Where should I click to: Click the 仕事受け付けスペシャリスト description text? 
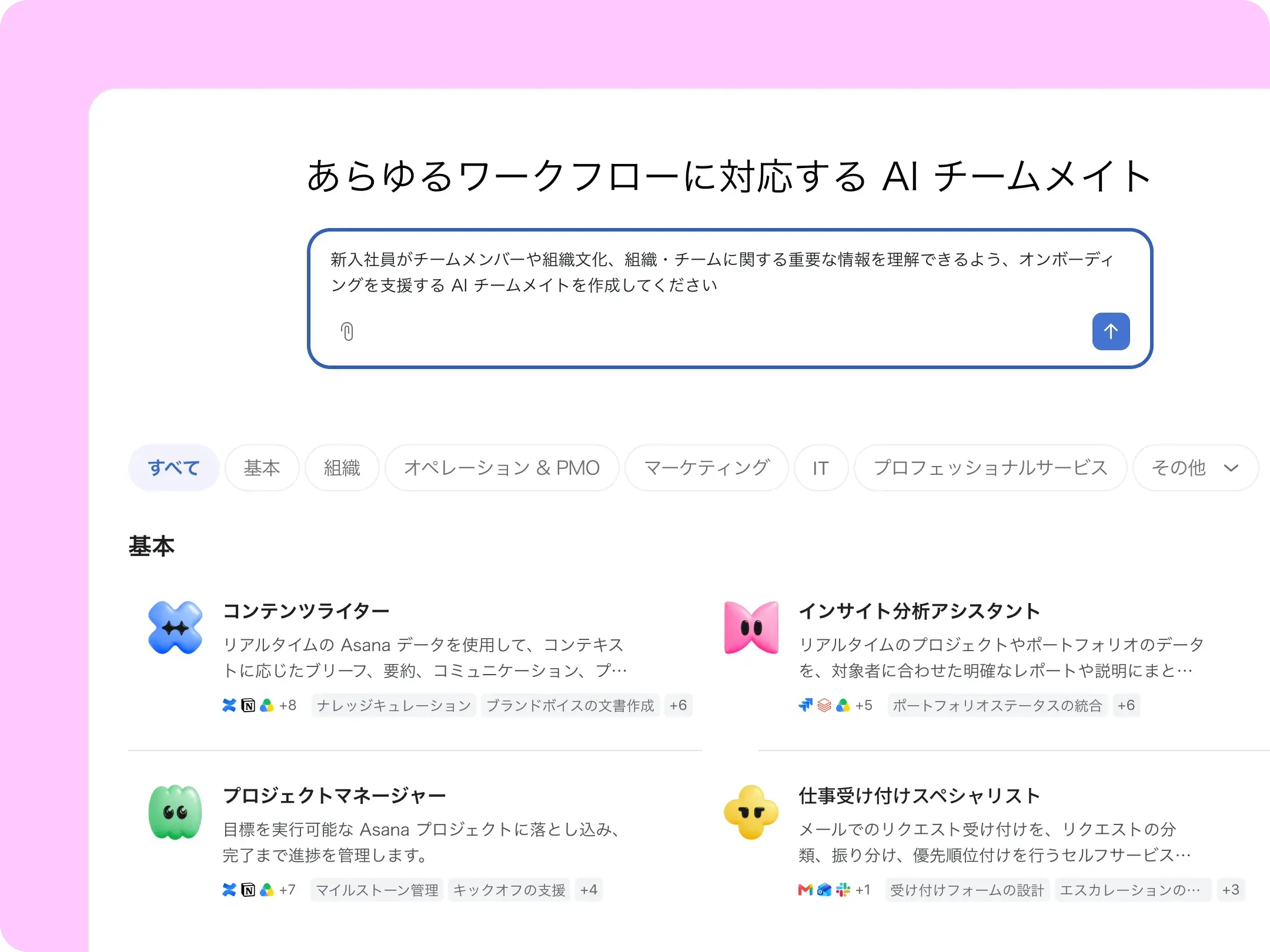[x=995, y=842]
